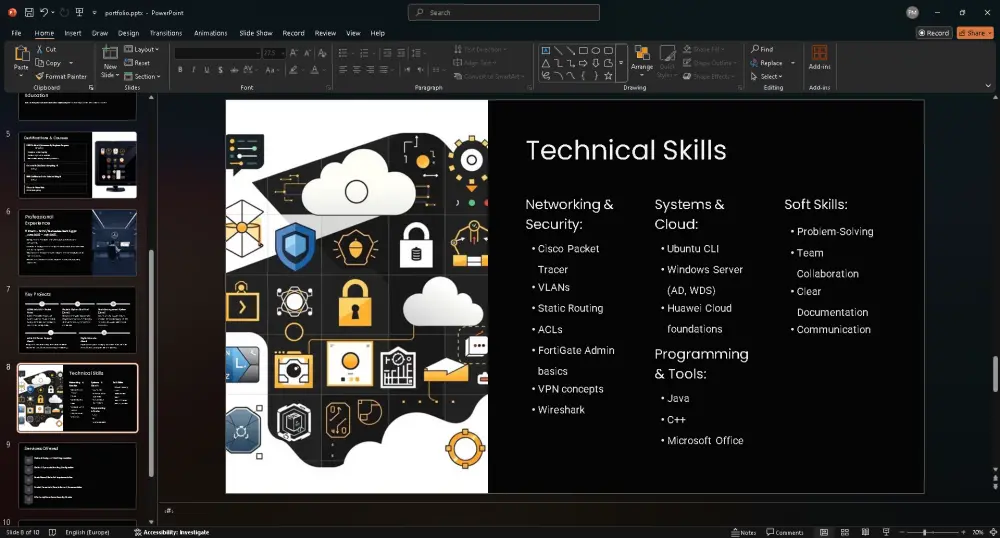Screen dimensions: 1000x538
Task: Toggle Italic formatting
Action: pos(194,70)
